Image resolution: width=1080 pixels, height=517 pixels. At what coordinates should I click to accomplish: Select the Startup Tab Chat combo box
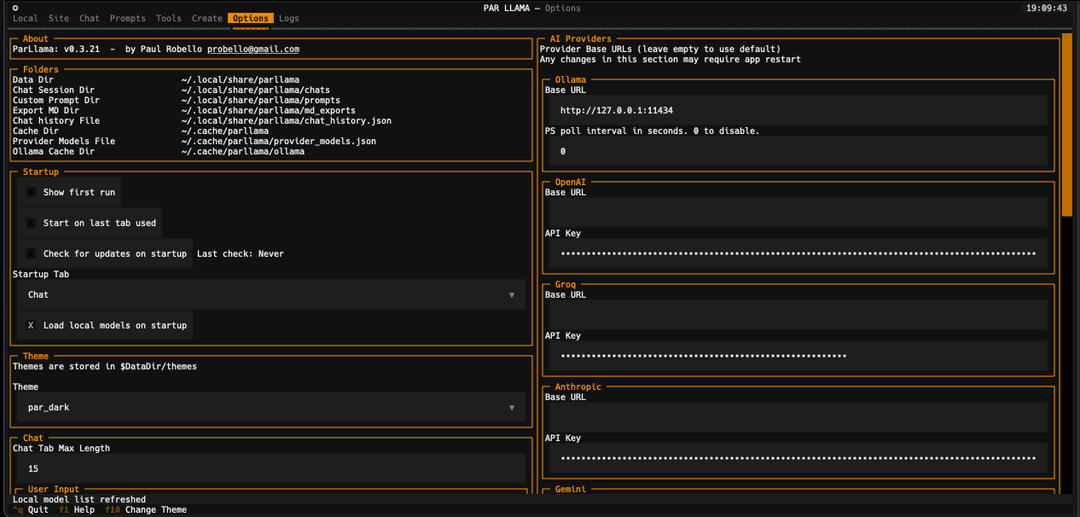pyautogui.click(x=271, y=295)
